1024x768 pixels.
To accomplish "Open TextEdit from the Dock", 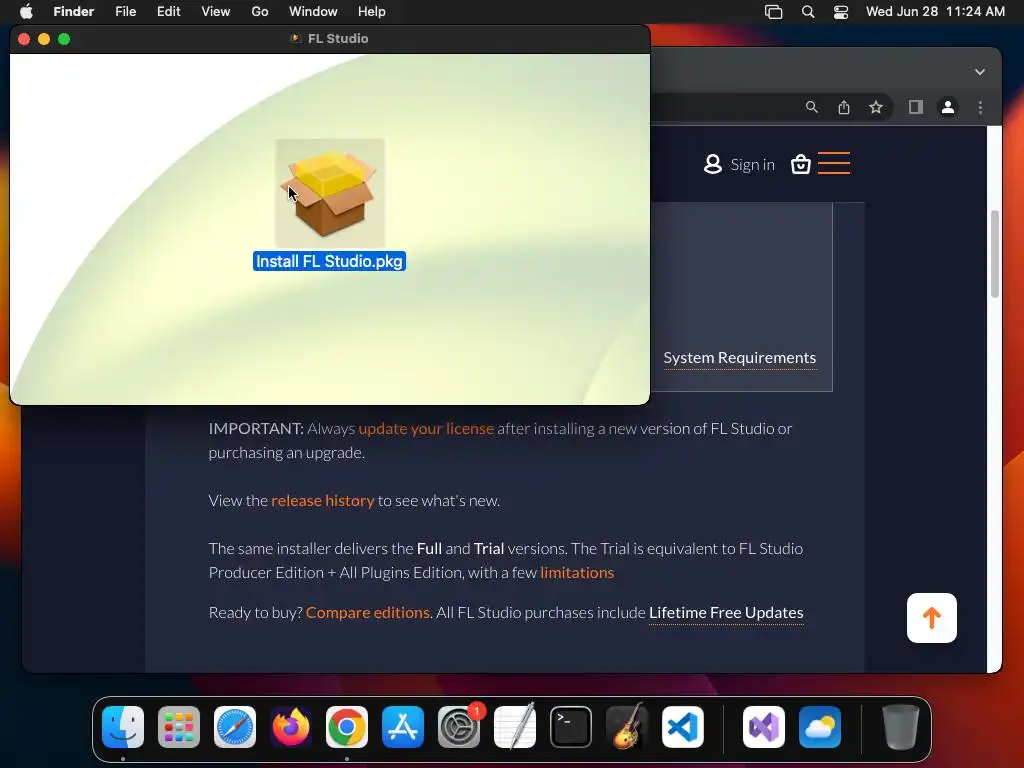I will (x=515, y=726).
